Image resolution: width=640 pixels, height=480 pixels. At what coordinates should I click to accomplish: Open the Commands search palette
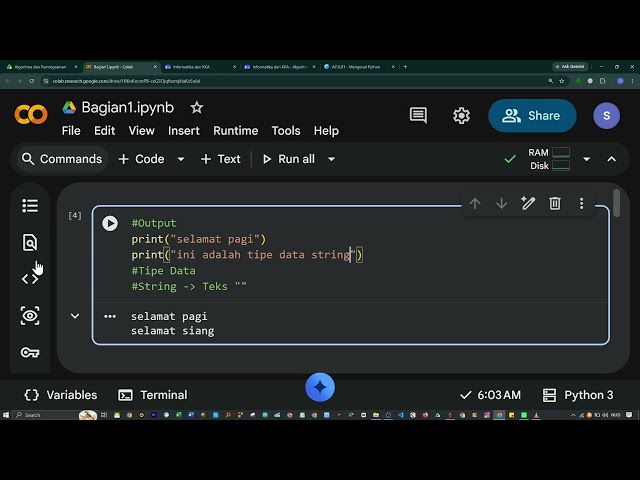tap(62, 159)
